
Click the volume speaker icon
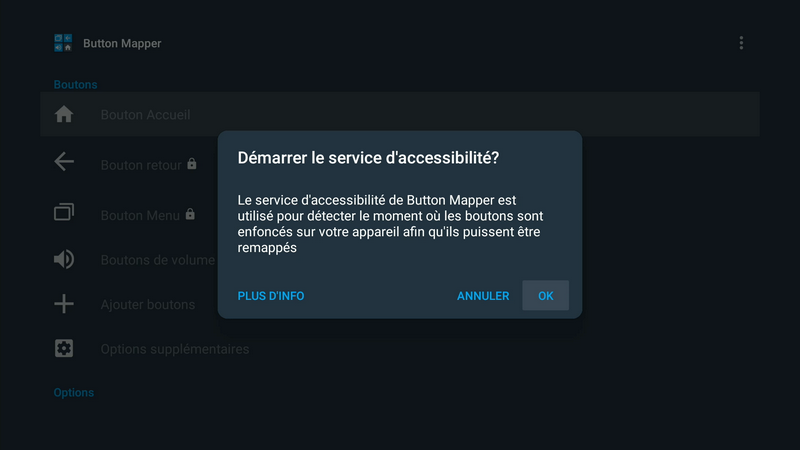pyautogui.click(x=64, y=260)
